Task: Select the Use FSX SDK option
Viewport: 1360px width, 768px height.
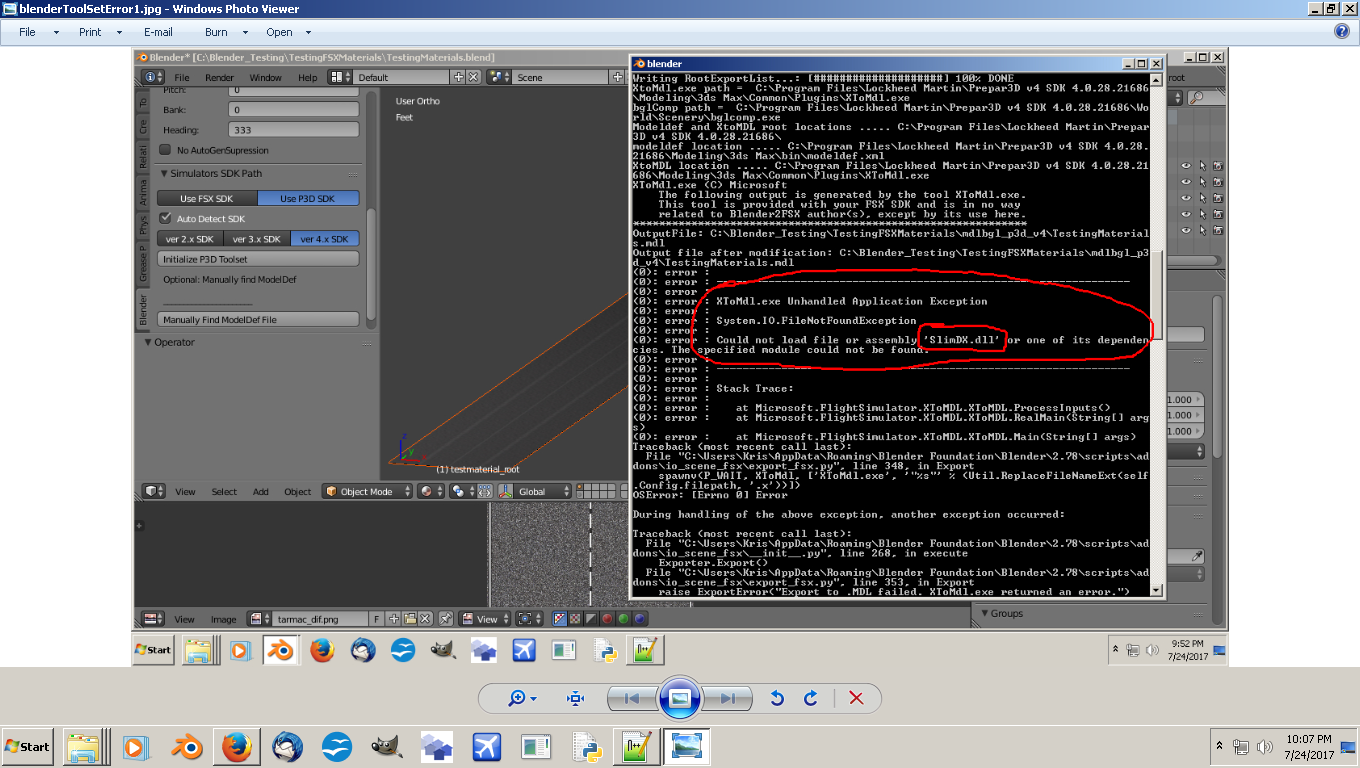Action: pyautogui.click(x=207, y=198)
